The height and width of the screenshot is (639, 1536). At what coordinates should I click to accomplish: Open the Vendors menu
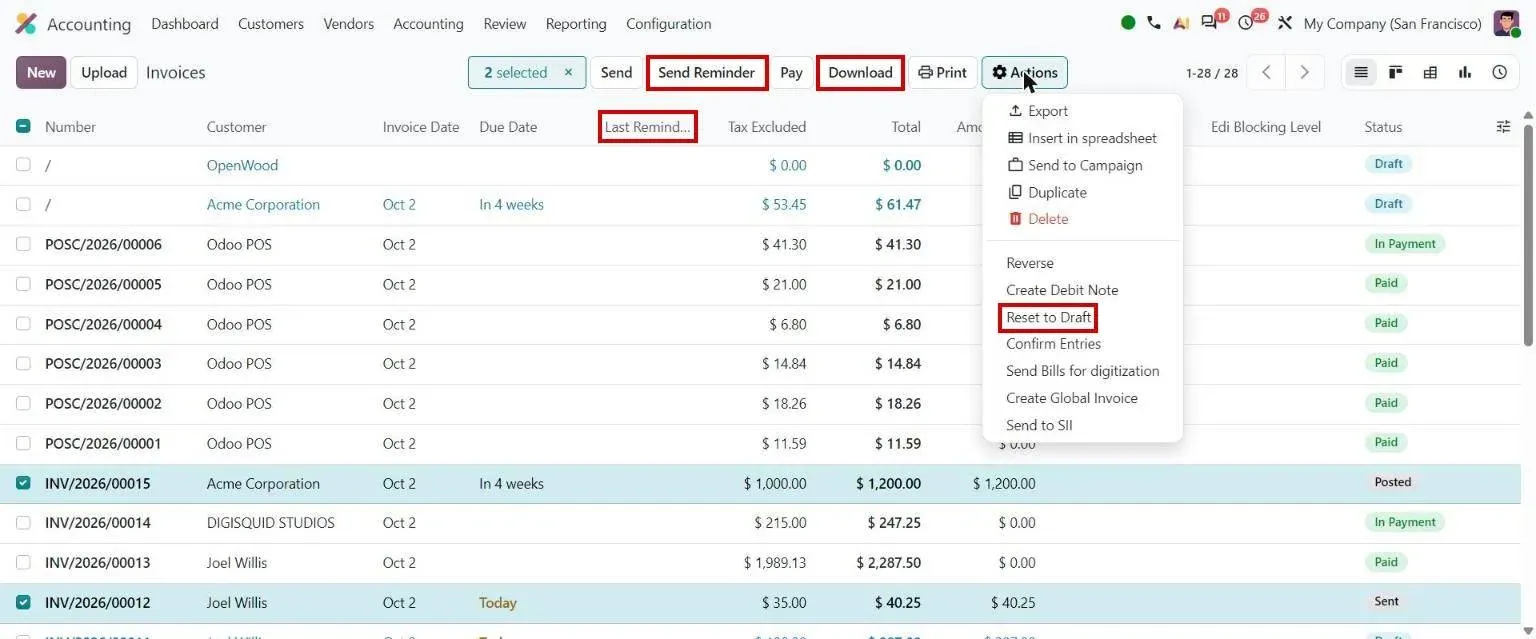(x=349, y=24)
